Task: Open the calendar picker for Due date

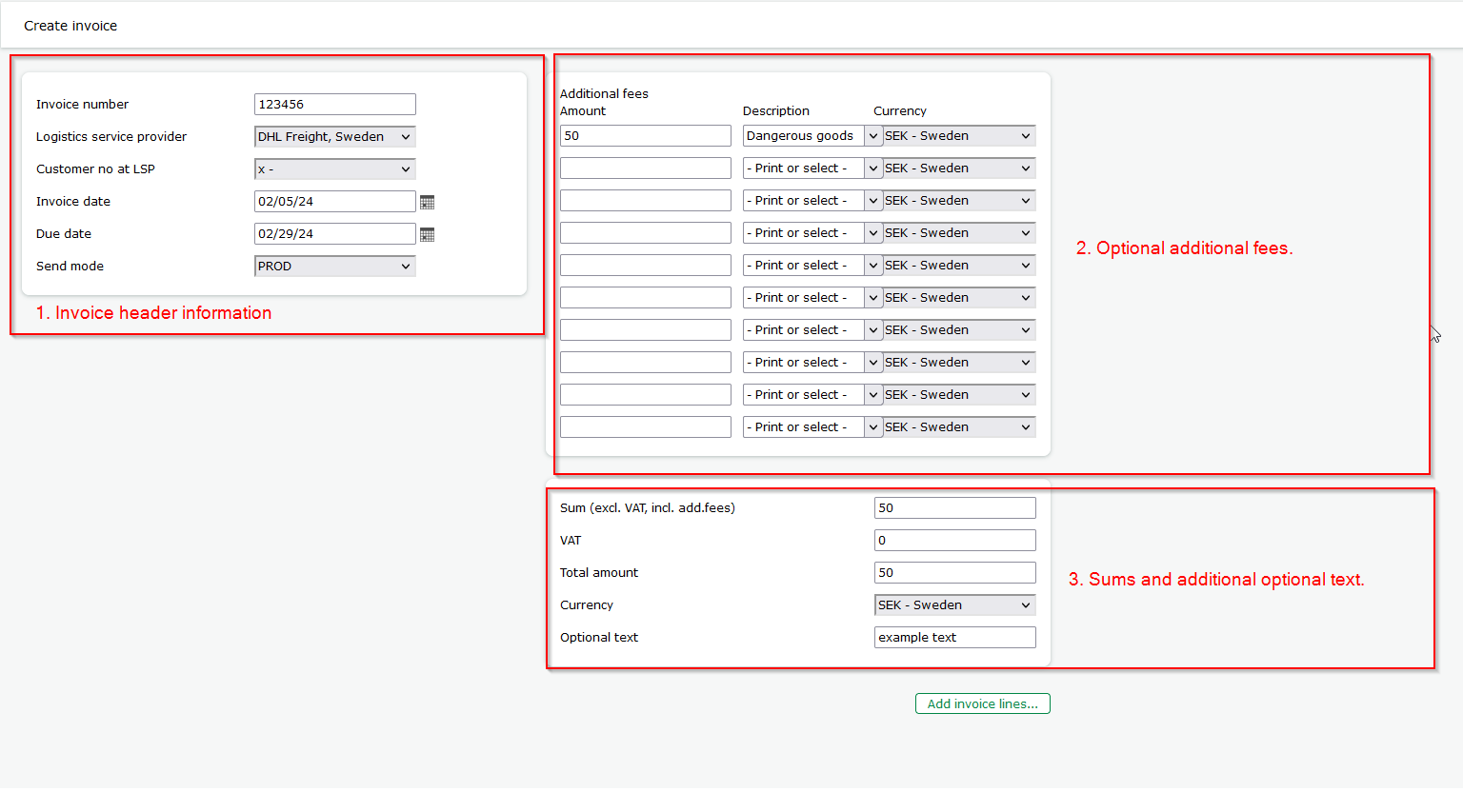Action: point(427,233)
